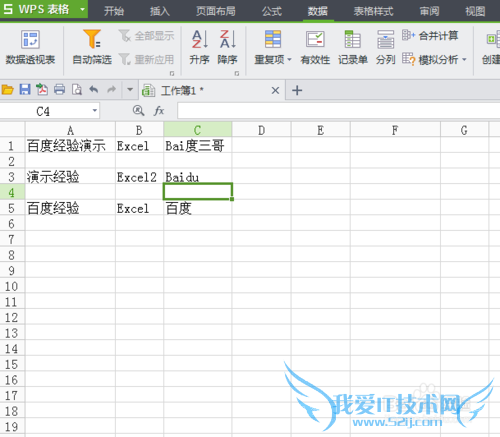Undo the last action

click(x=94, y=89)
